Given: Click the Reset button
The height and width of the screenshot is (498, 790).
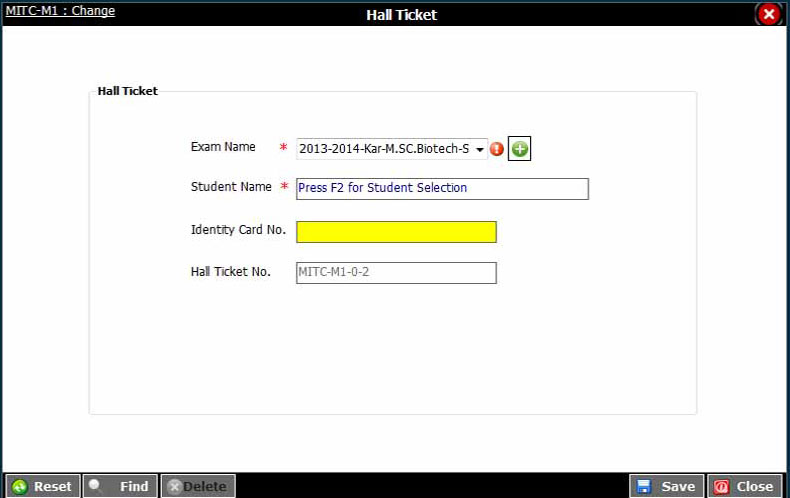Looking at the screenshot, I should [43, 486].
